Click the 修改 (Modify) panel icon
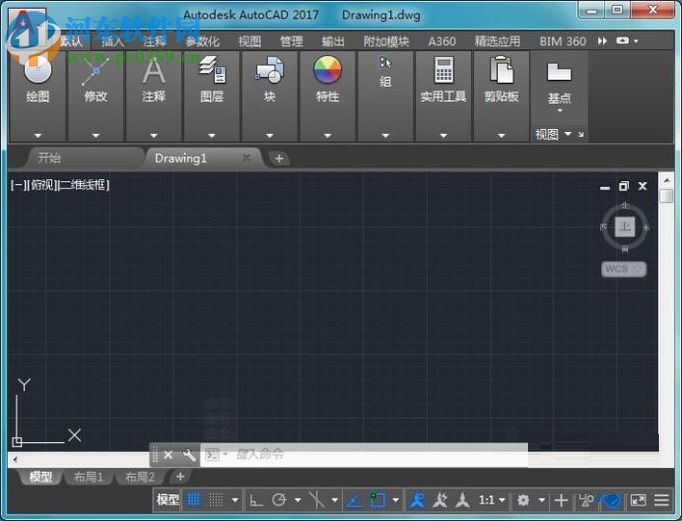 tap(95, 70)
